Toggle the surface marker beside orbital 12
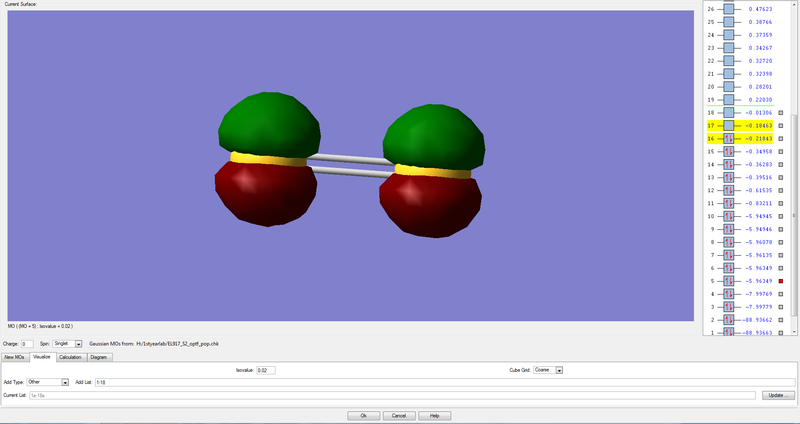 (x=781, y=190)
